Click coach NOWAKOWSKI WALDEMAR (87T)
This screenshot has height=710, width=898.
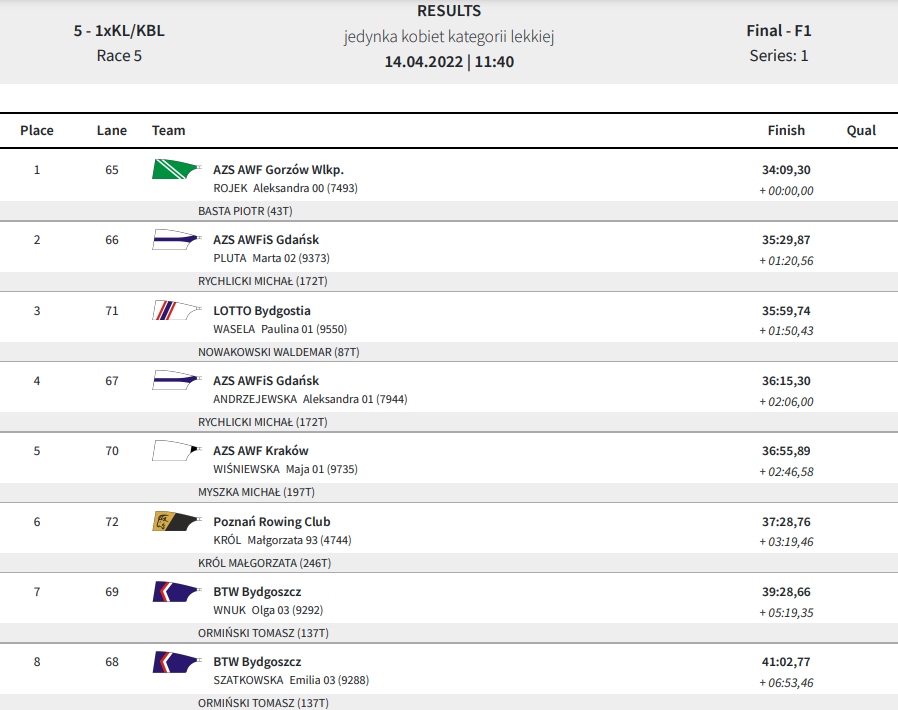[278, 352]
